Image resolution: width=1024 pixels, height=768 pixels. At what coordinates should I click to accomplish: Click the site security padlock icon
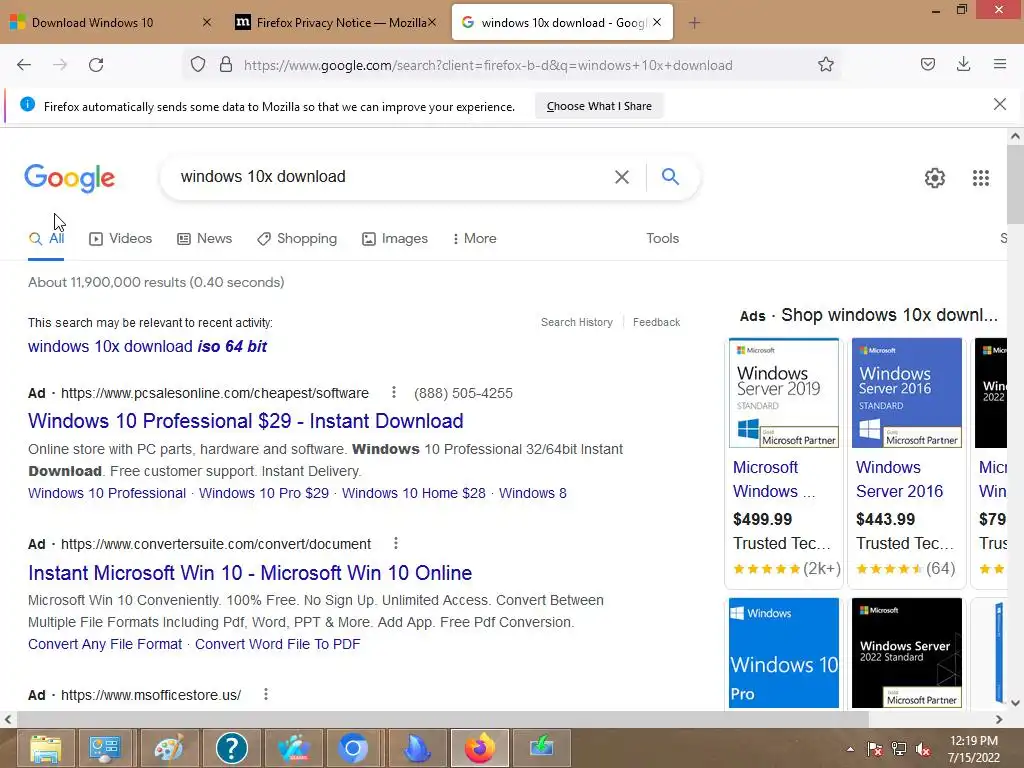[x=226, y=65]
